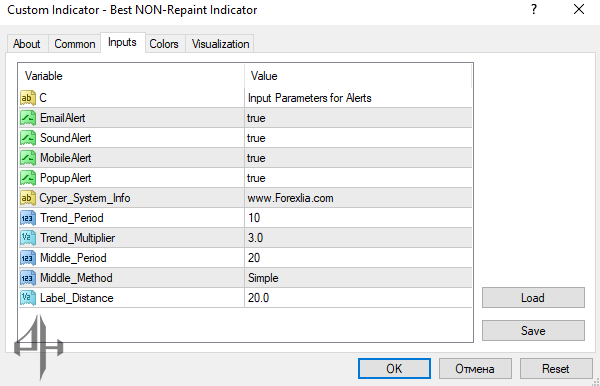Click the Reset button

tap(556, 369)
